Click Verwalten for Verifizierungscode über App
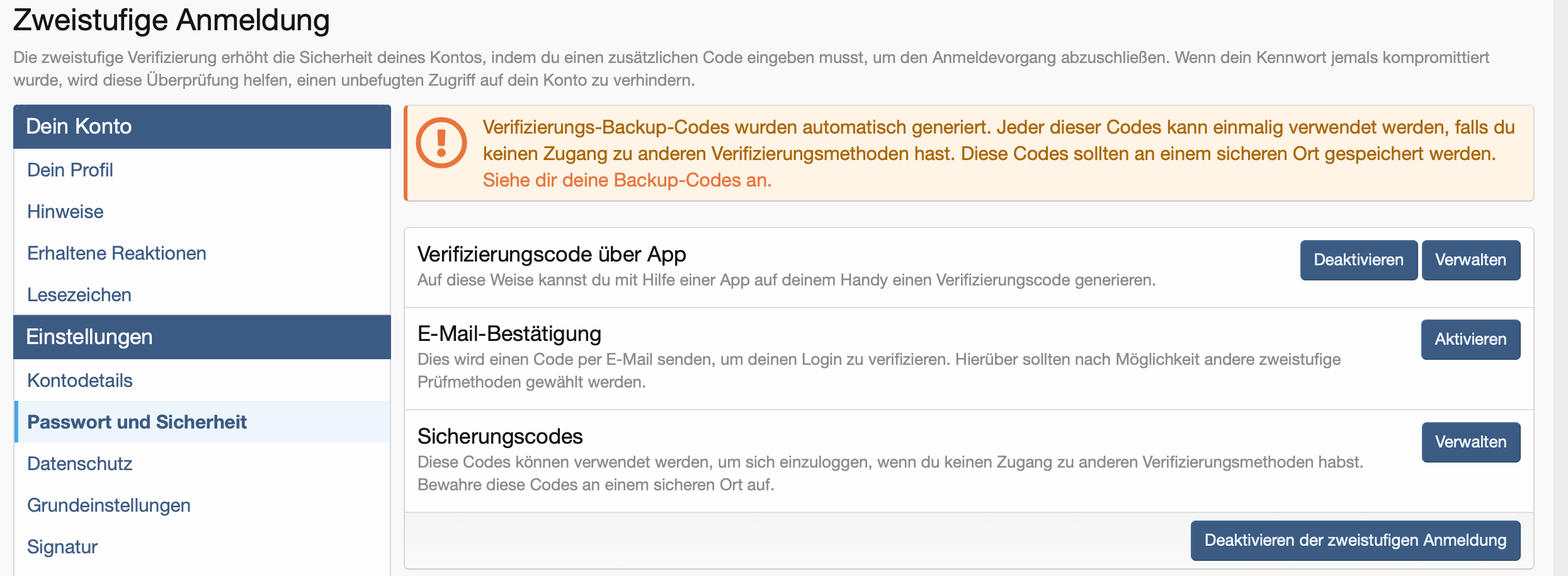The width and height of the screenshot is (1568, 576). point(1470,260)
